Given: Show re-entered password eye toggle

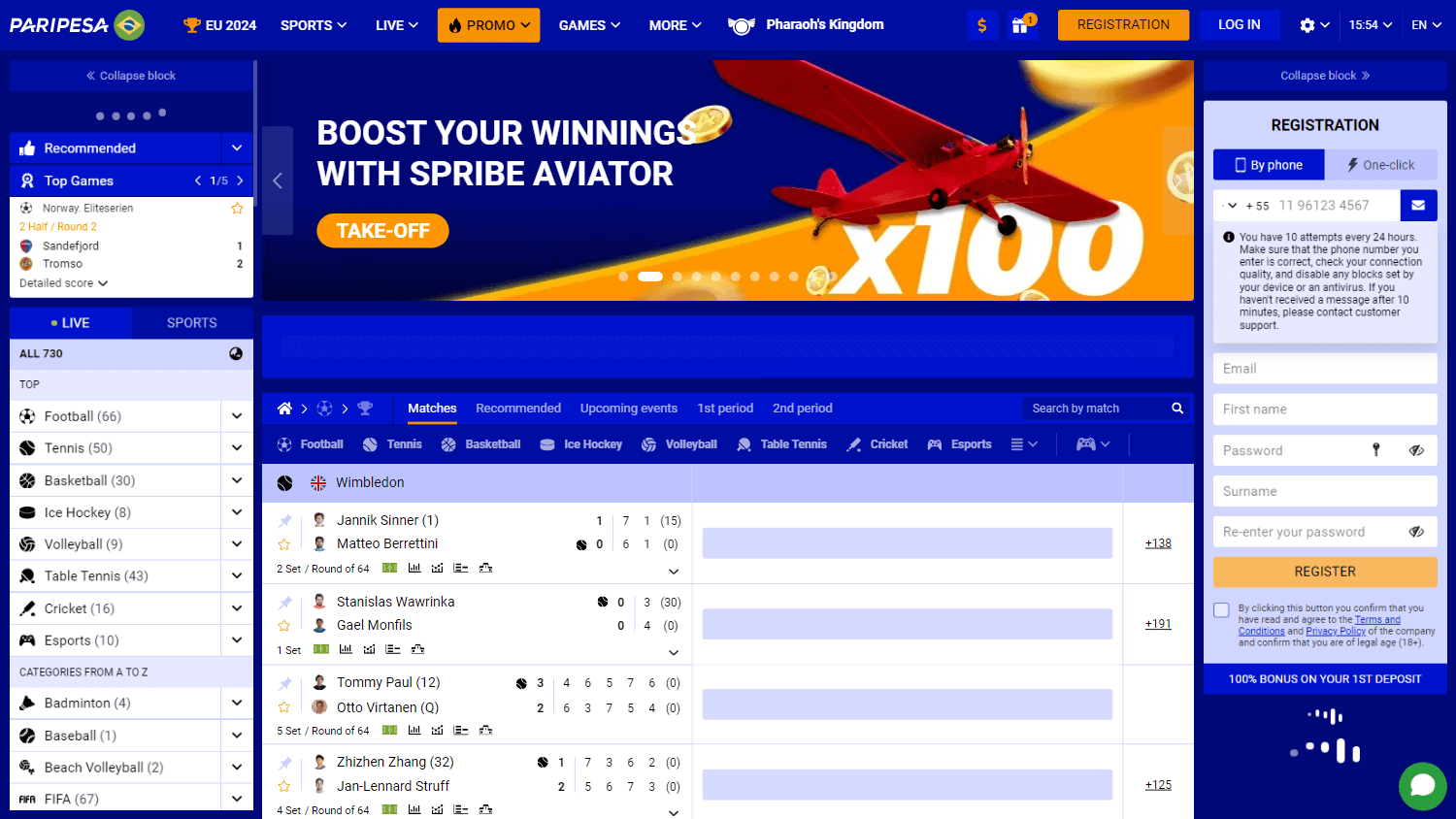Looking at the screenshot, I should click(x=1416, y=532).
